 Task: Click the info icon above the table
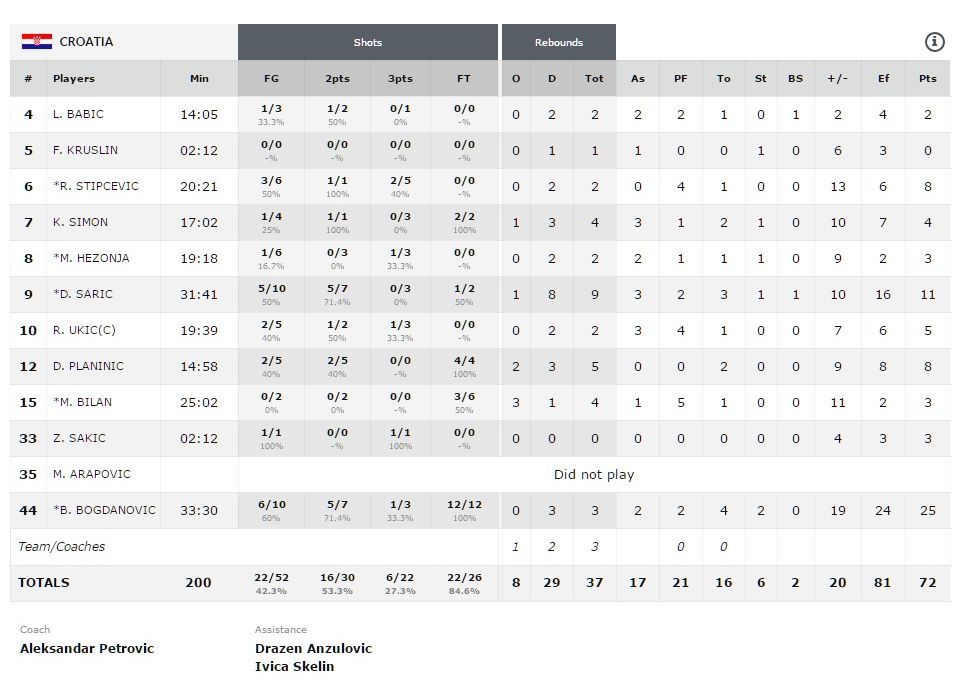coord(934,42)
